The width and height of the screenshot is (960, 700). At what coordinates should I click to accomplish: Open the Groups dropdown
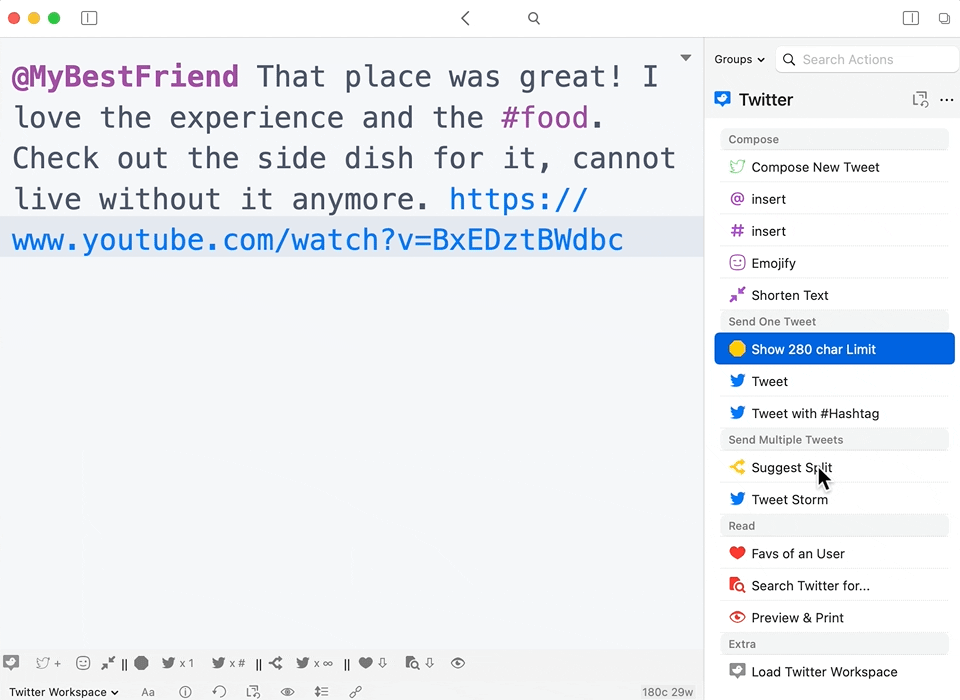(740, 59)
